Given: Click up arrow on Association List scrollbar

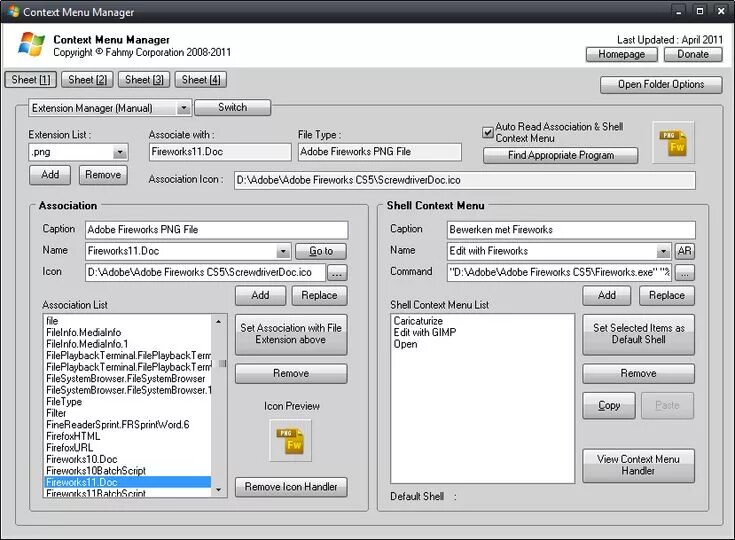Looking at the screenshot, I should tap(219, 322).
